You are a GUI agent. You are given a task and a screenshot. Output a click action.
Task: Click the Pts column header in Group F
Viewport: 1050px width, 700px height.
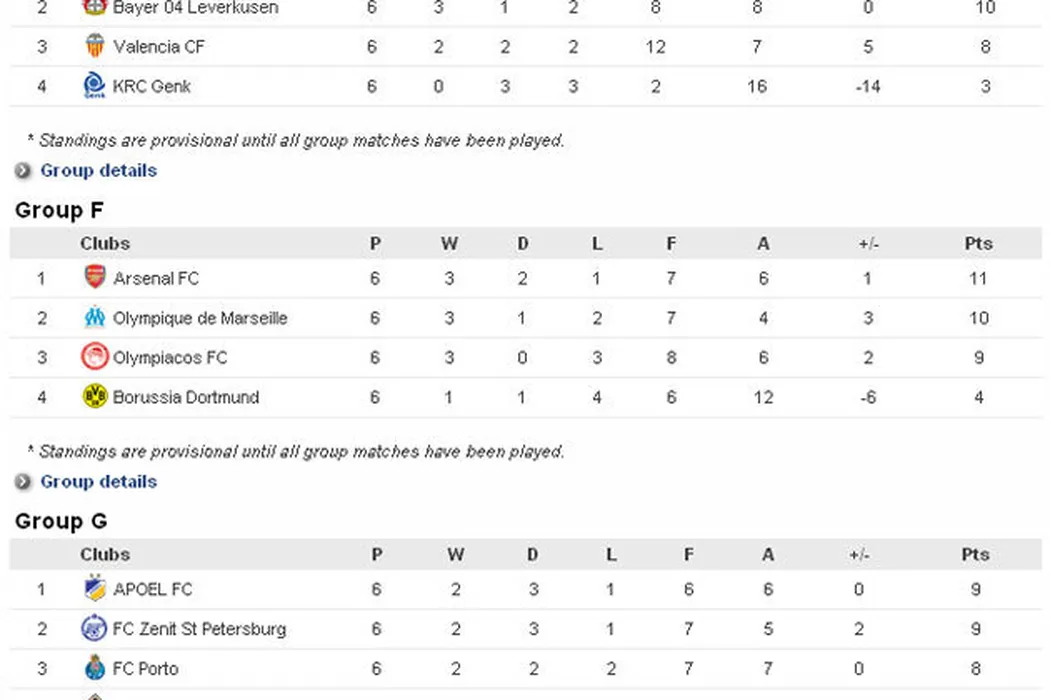pyautogui.click(x=978, y=243)
